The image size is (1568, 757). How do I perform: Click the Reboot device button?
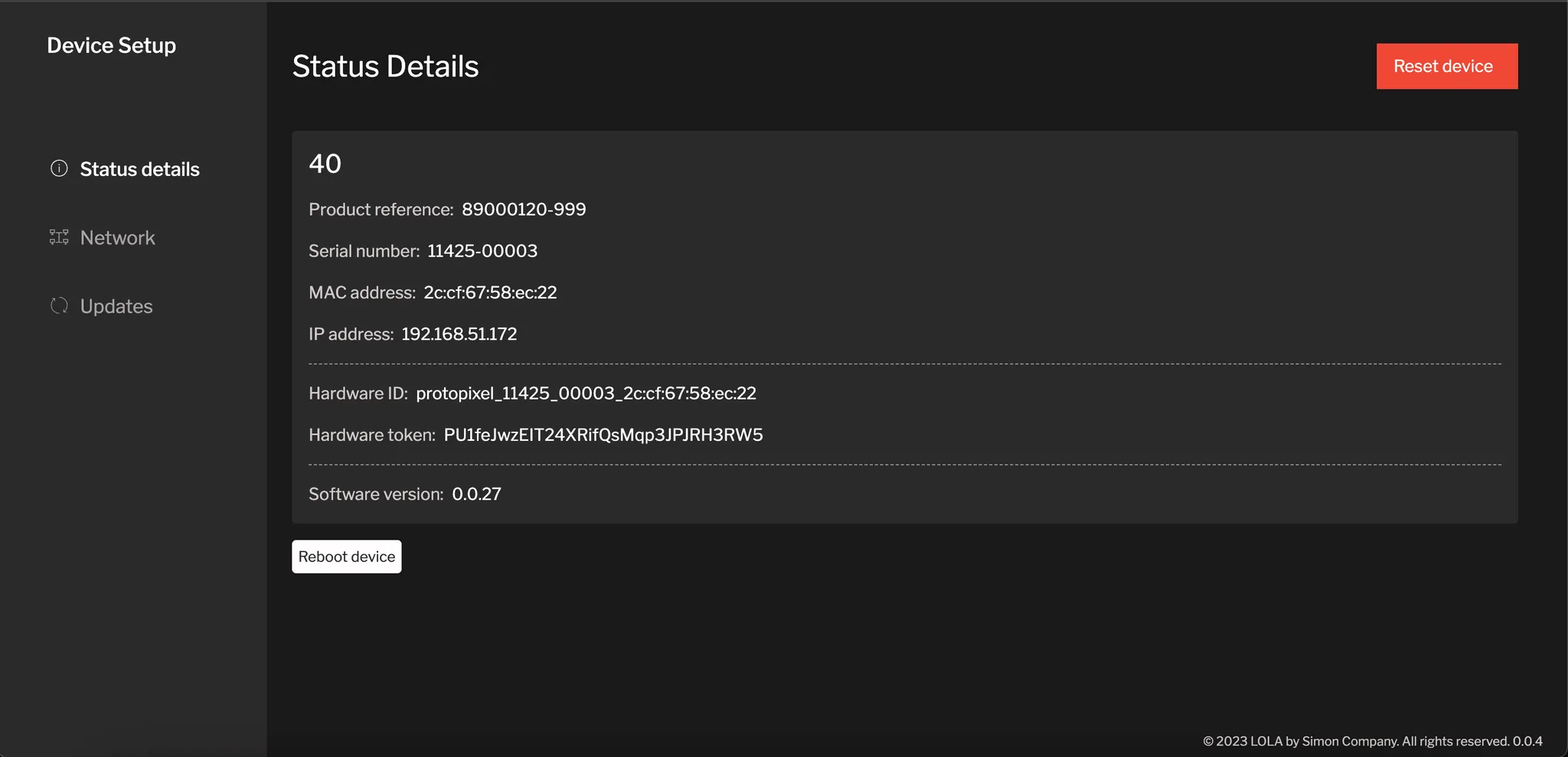[x=346, y=556]
